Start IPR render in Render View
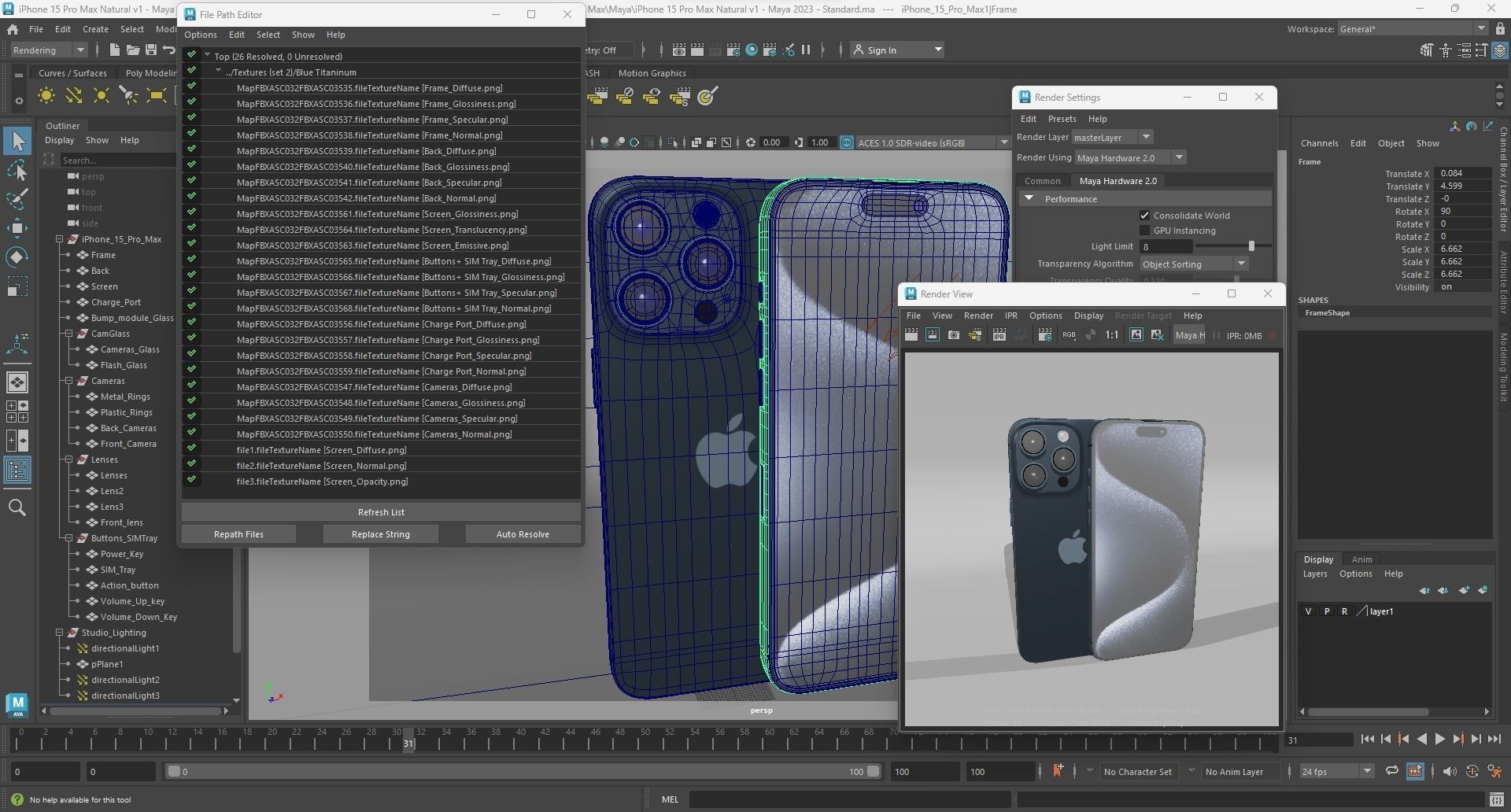The height and width of the screenshot is (812, 1511). pos(999,335)
